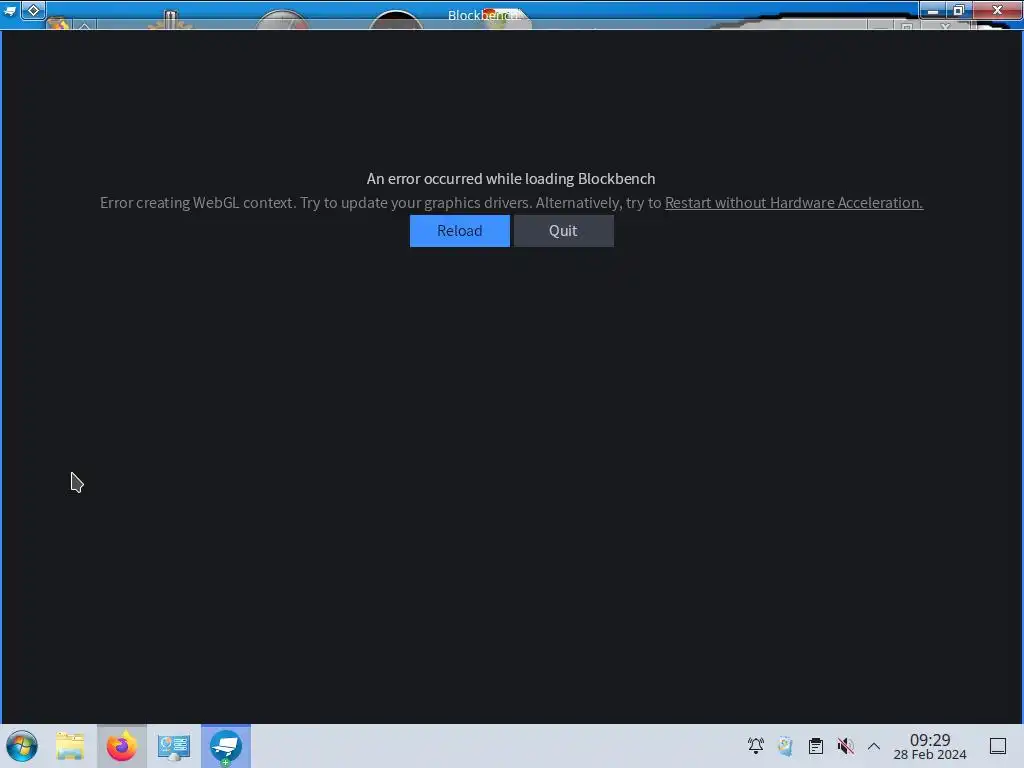Viewport: 1024px width, 768px height.
Task: Open the notifications bell in tray
Action: (756, 746)
